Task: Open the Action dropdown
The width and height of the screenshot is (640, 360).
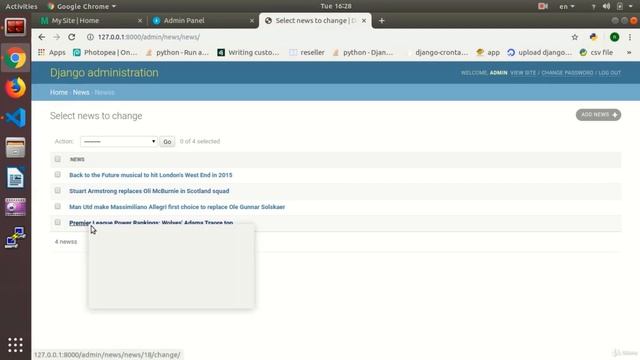Action: point(118,142)
